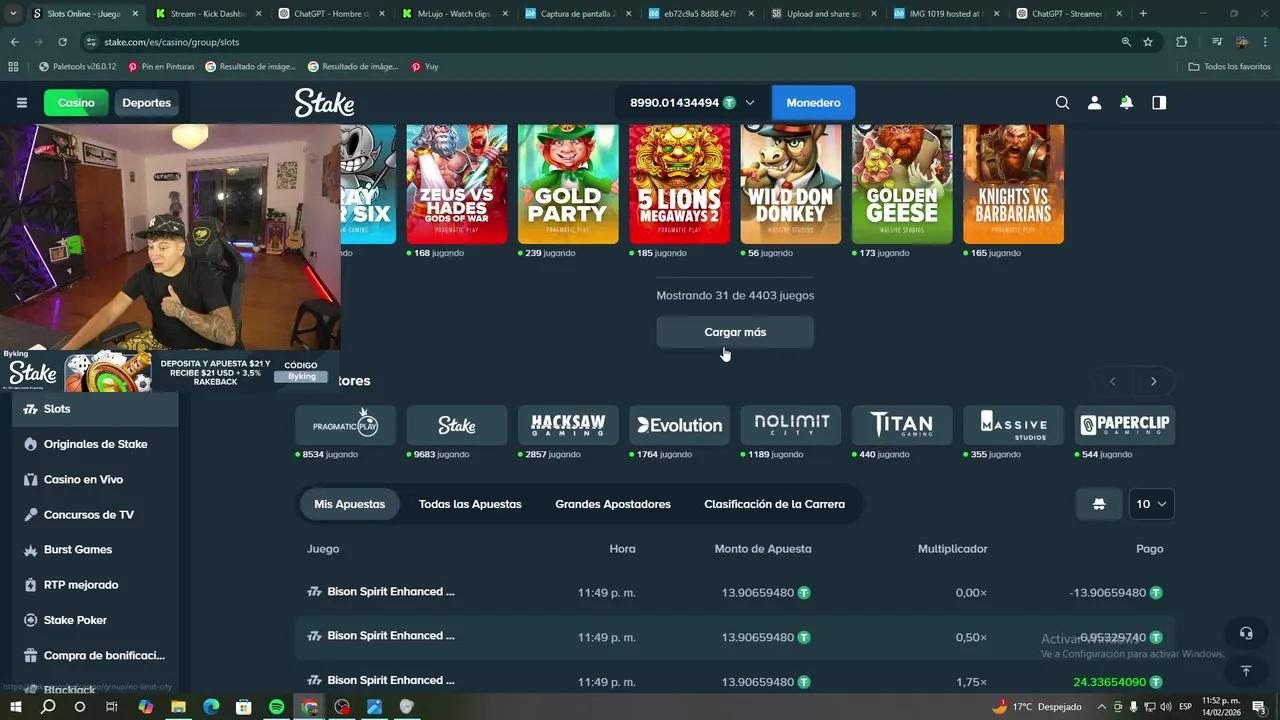Open the notifications bell icon
Image resolution: width=1280 pixels, height=720 pixels.
[1126, 102]
